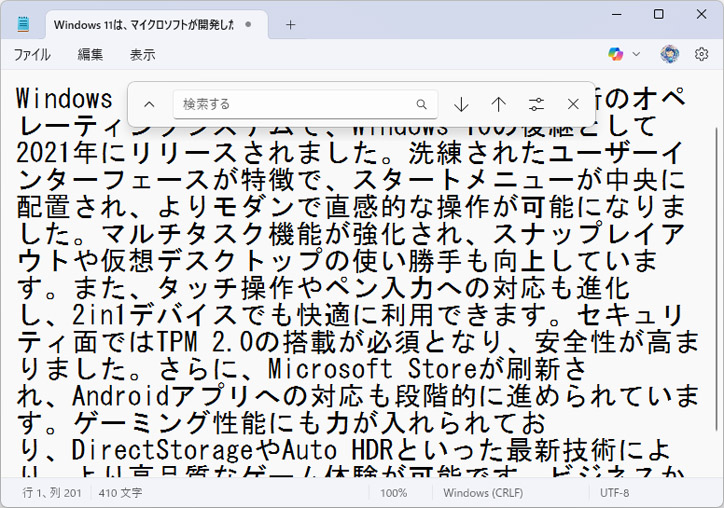The width and height of the screenshot is (724, 508).
Task: Close the Notepad window
Action: 701,14
